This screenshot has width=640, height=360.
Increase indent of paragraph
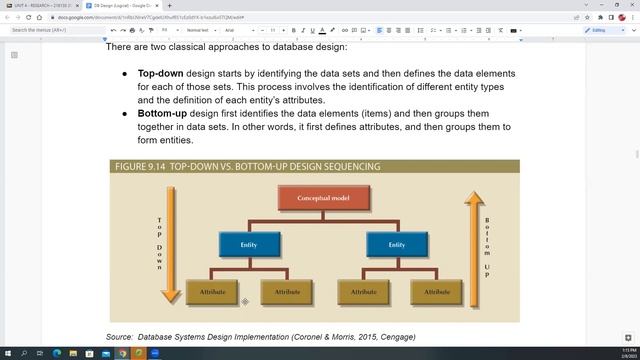click(x=488, y=30)
